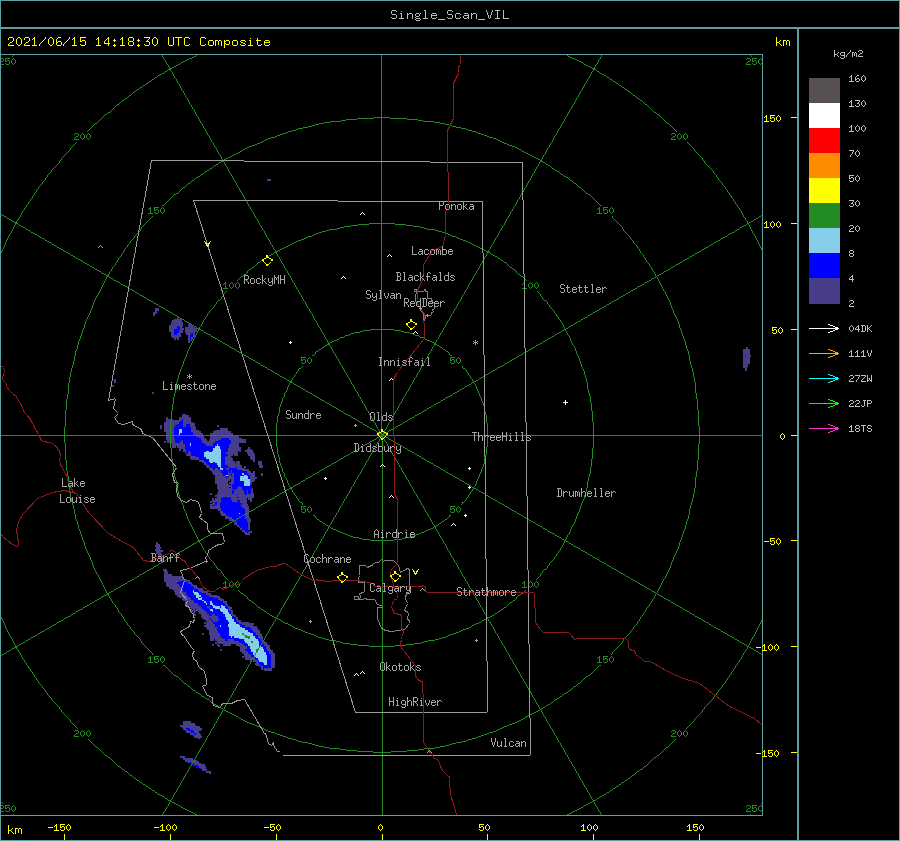Click the Innisfail label
The image size is (900, 841).
404,362
